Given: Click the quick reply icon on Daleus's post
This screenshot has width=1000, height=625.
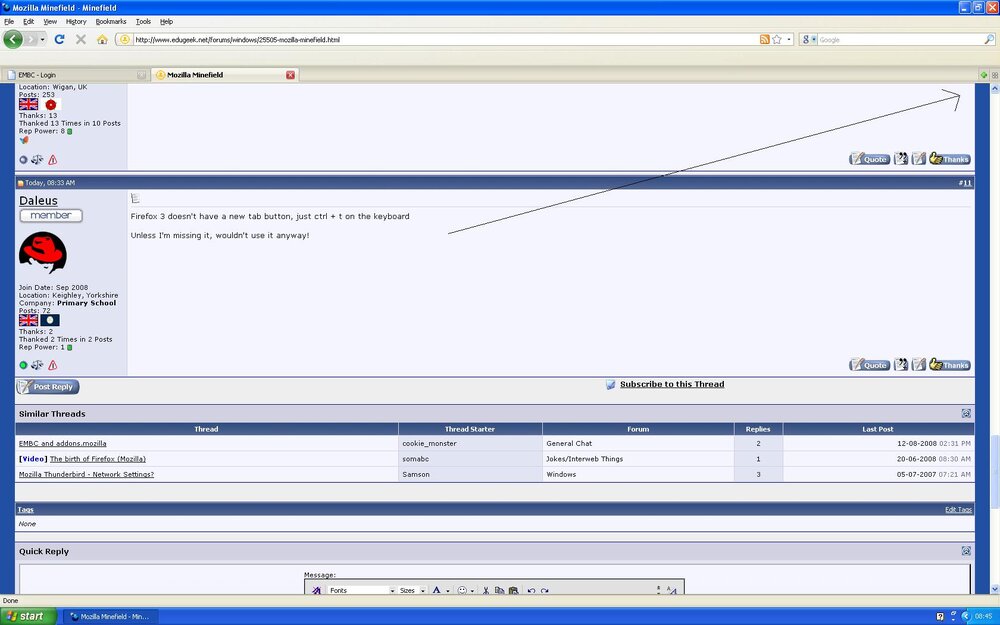Looking at the screenshot, I should point(918,365).
